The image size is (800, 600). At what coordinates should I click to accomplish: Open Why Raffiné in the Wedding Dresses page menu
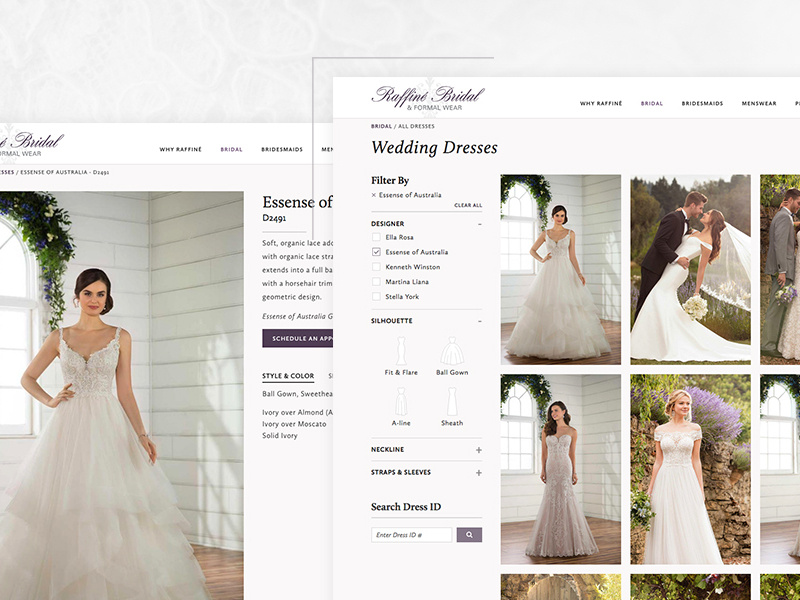(x=601, y=104)
